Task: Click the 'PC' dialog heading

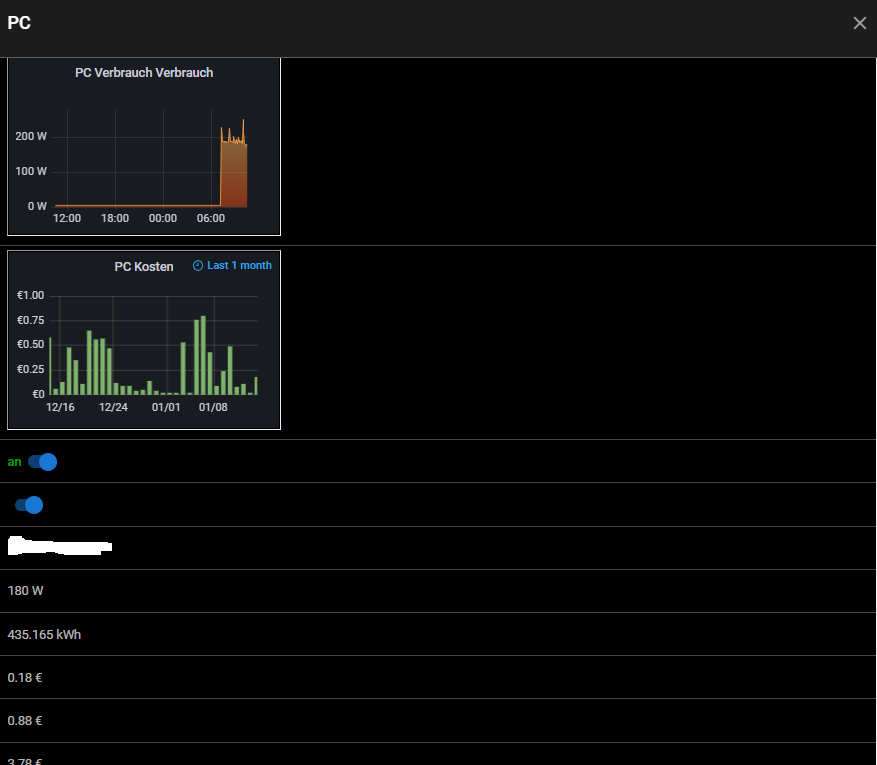Action: point(19,23)
